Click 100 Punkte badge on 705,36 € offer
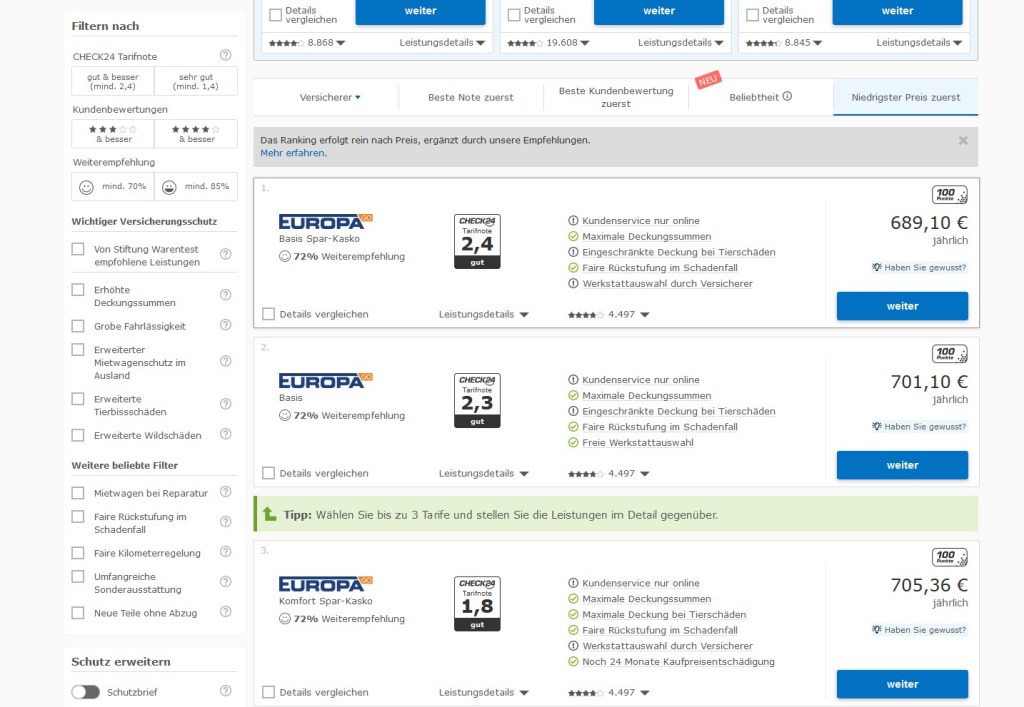 pos(950,558)
